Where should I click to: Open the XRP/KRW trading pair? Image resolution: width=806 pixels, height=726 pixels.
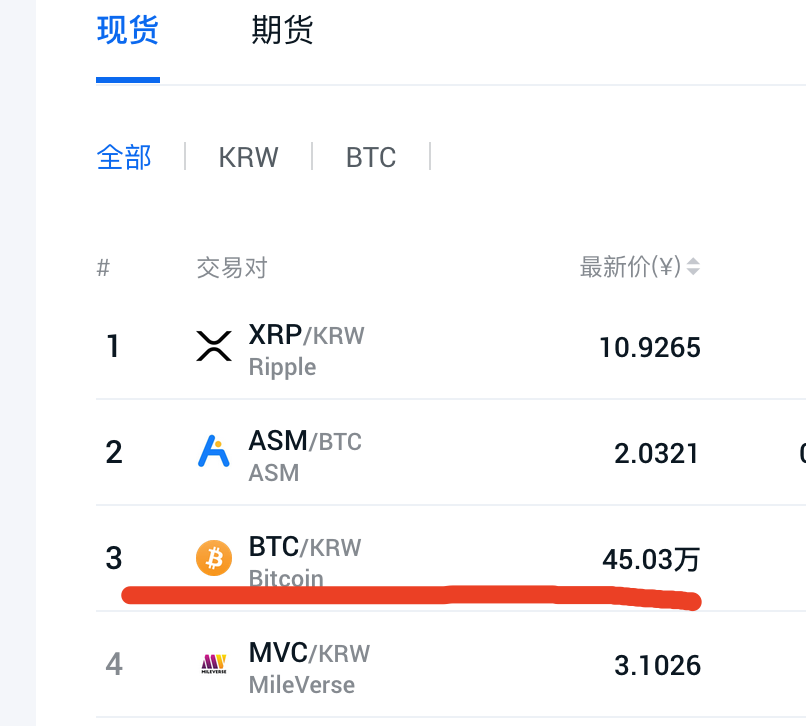click(x=306, y=335)
